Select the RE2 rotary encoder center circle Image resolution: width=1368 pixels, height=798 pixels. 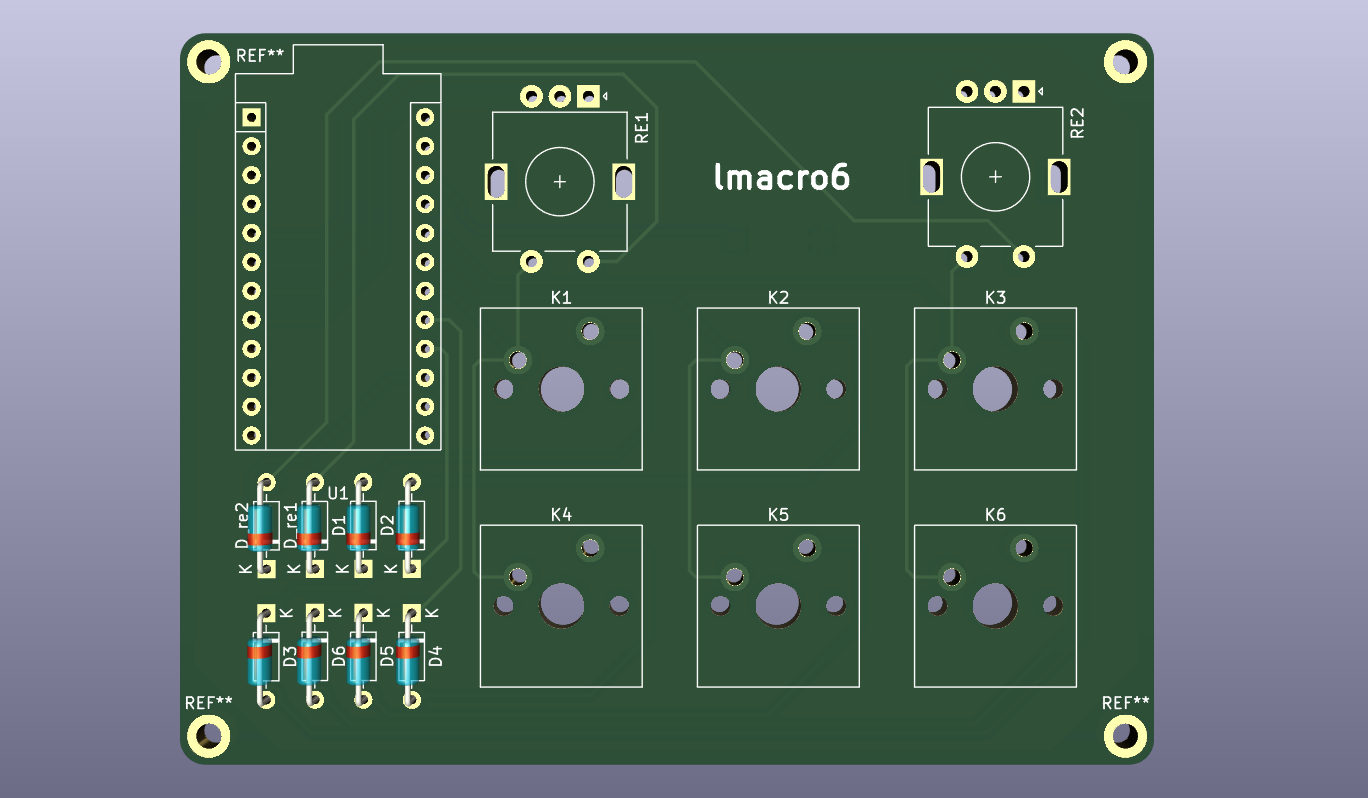point(995,177)
